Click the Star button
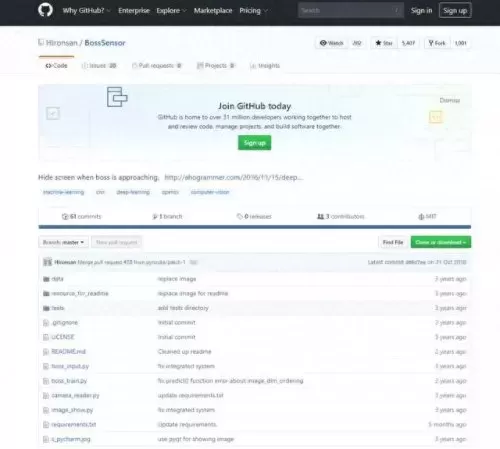This screenshot has height=449, width=500. coord(384,43)
